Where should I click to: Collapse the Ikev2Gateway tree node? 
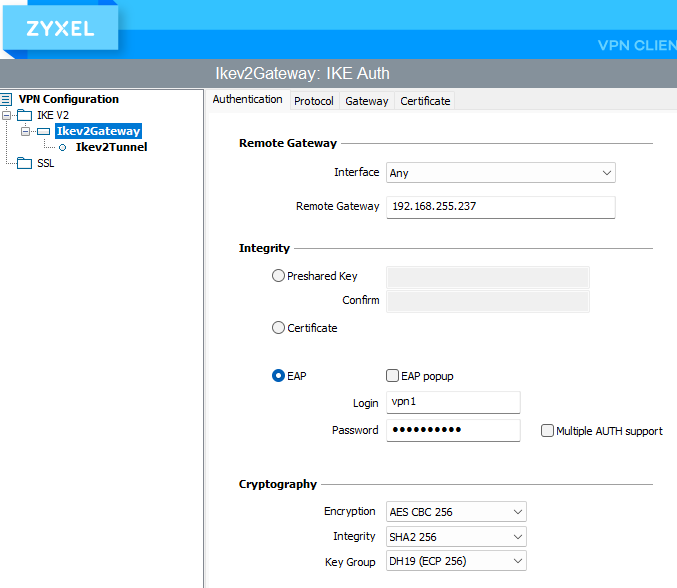[25, 131]
